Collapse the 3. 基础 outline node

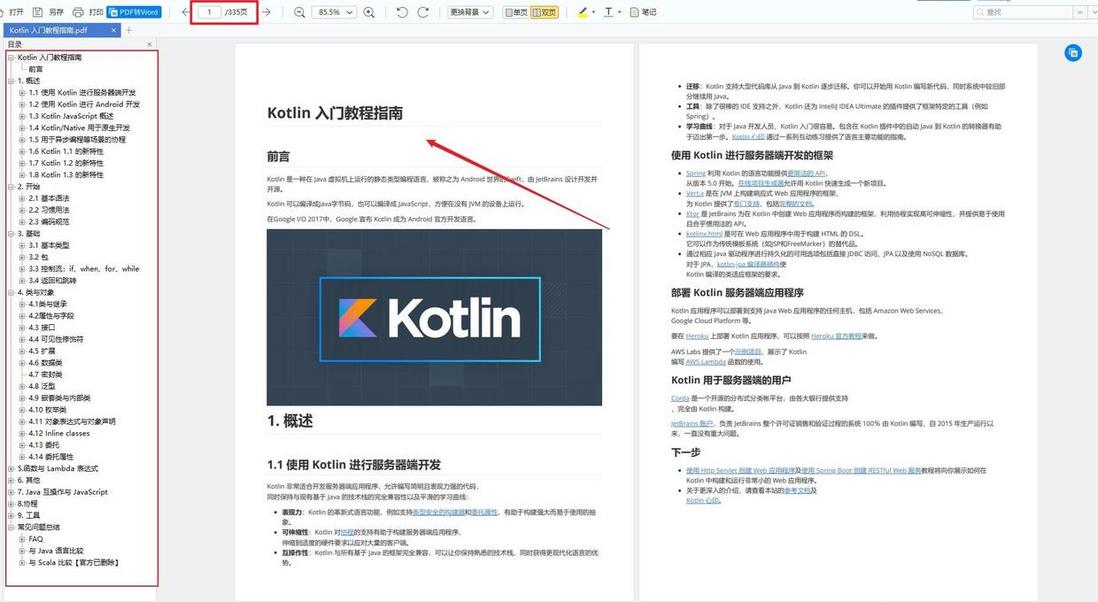click(11, 234)
